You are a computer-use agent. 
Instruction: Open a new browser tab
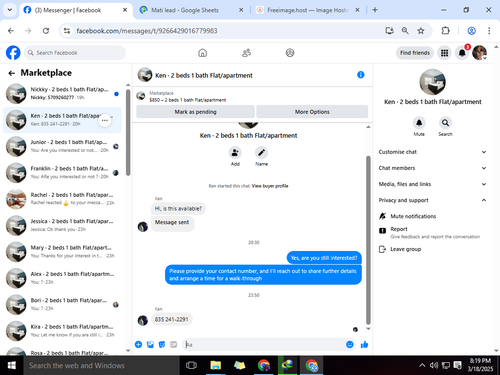(375, 10)
